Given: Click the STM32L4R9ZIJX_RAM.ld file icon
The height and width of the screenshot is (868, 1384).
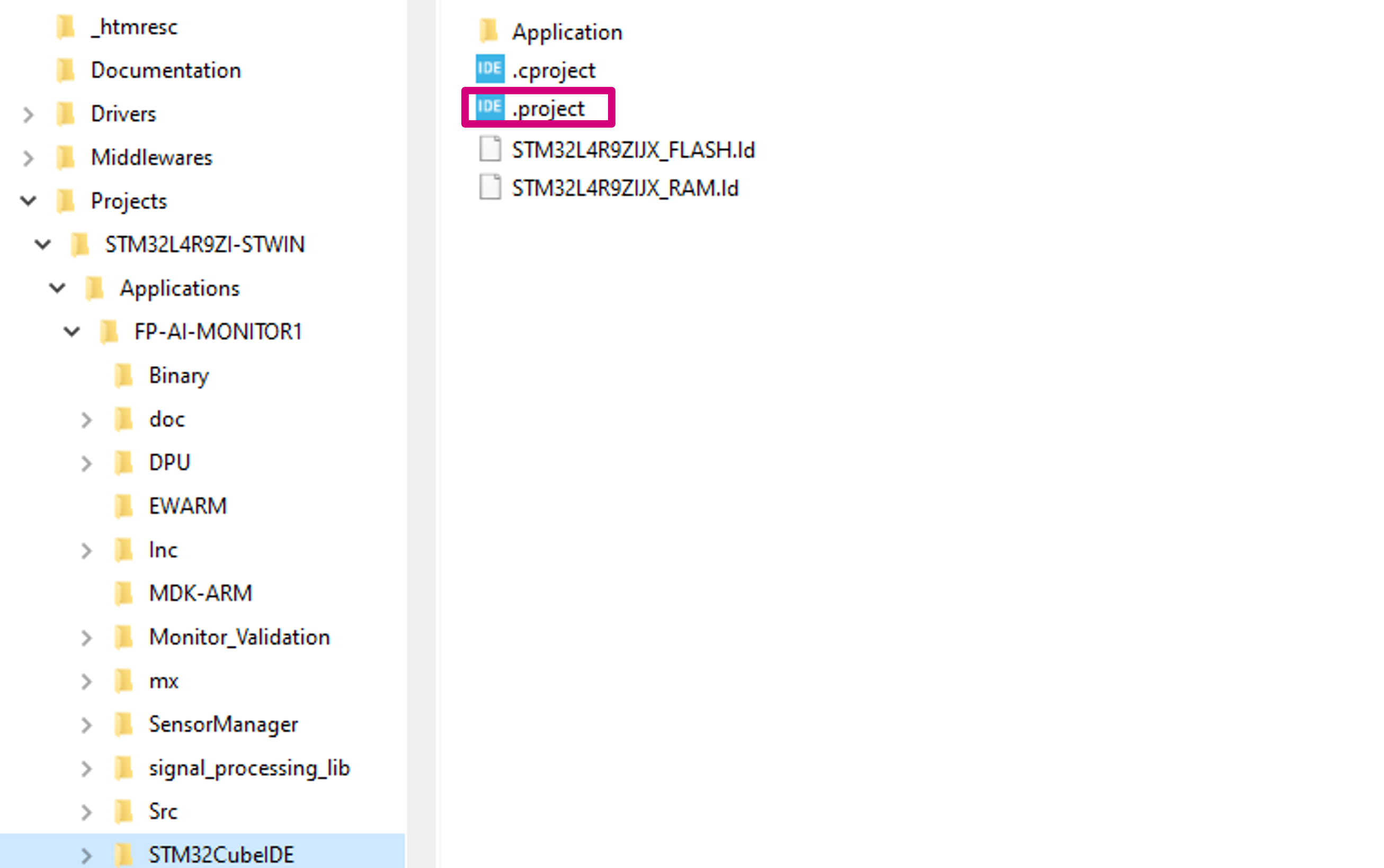Looking at the screenshot, I should [490, 187].
